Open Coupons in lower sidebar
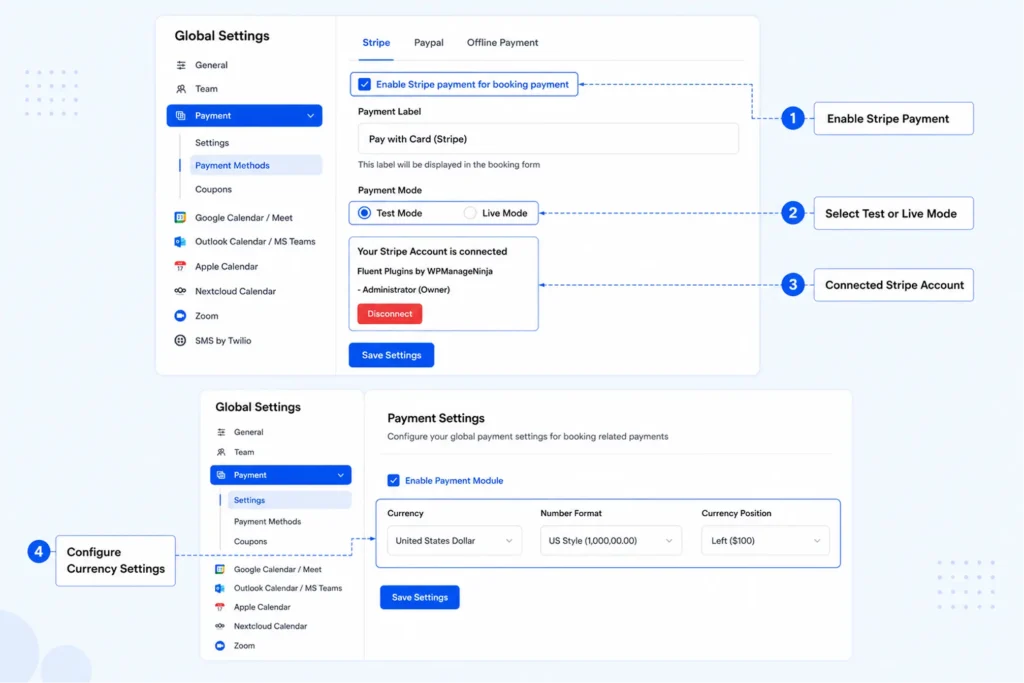Image resolution: width=1024 pixels, height=683 pixels. click(x=250, y=541)
